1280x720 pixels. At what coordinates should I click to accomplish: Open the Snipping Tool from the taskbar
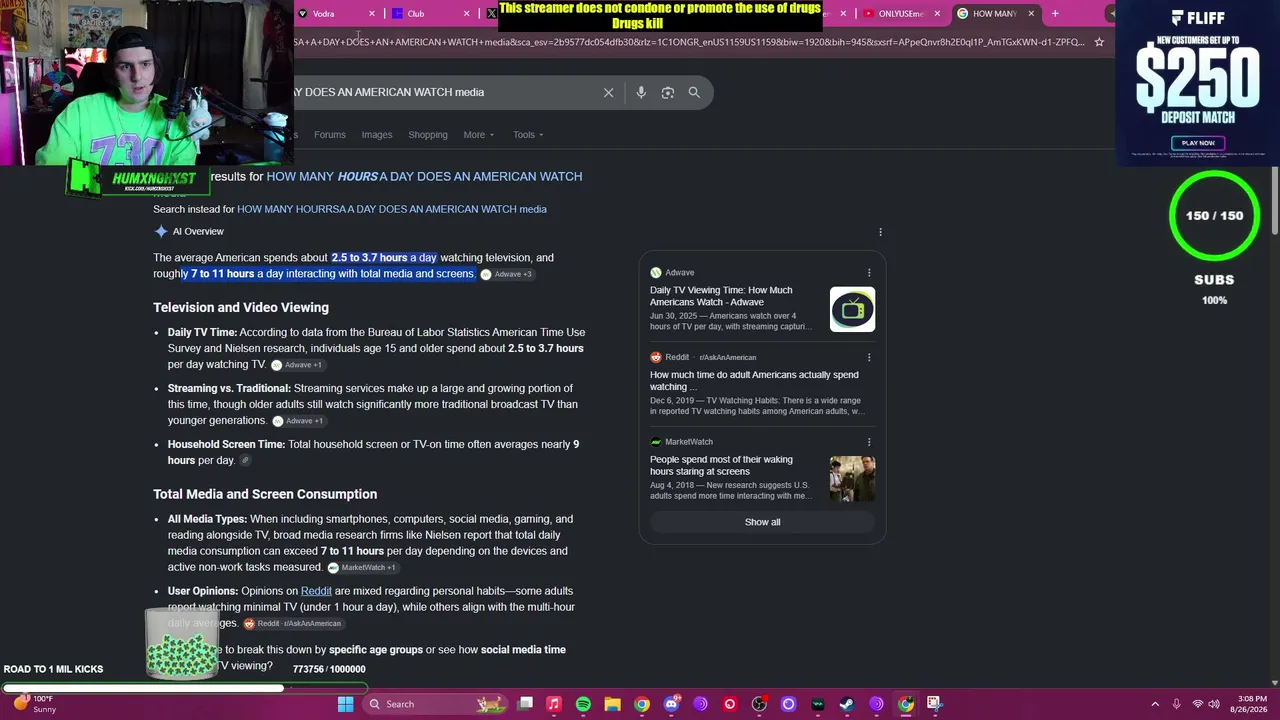point(934,704)
